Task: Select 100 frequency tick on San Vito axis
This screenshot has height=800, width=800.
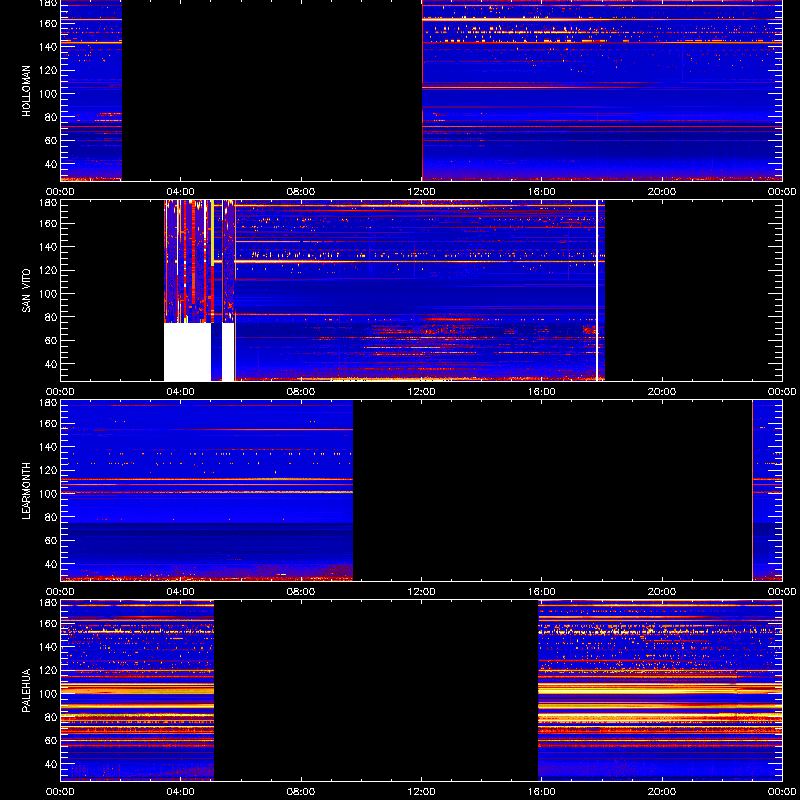Action: (x=48, y=294)
